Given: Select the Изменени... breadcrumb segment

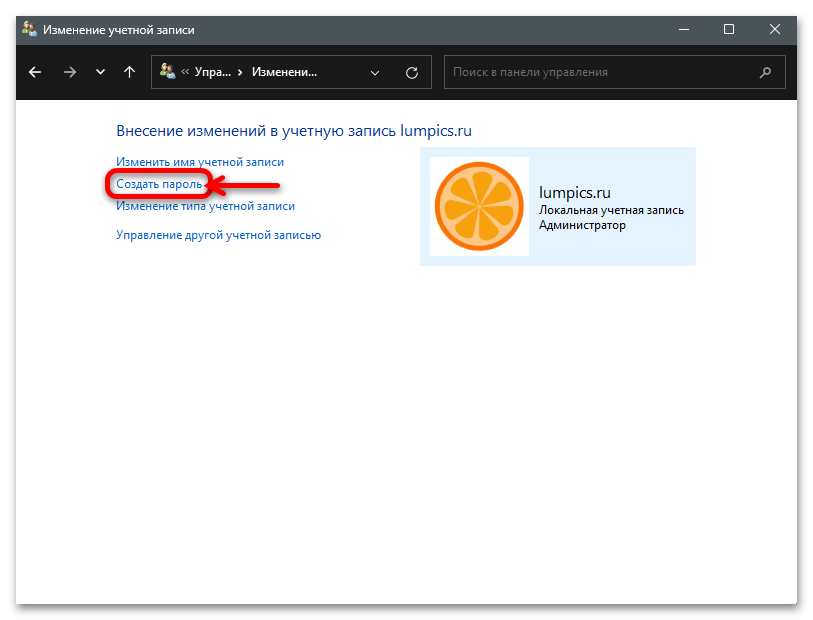Looking at the screenshot, I should [x=284, y=72].
